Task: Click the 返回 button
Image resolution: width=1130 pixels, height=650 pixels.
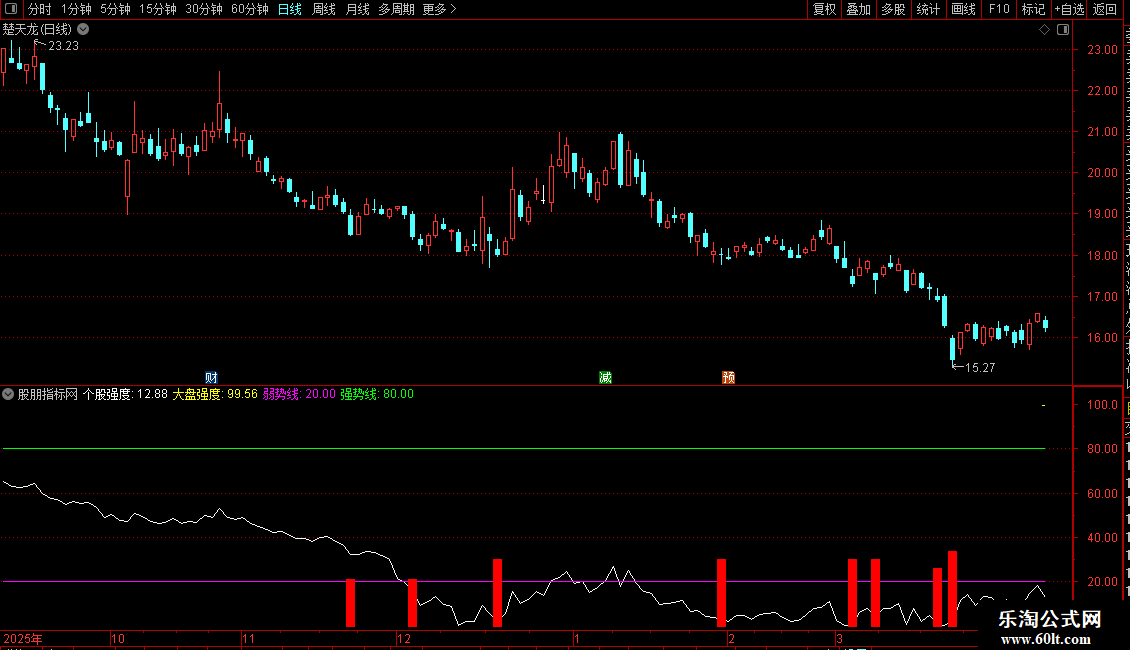Action: click(x=1105, y=9)
